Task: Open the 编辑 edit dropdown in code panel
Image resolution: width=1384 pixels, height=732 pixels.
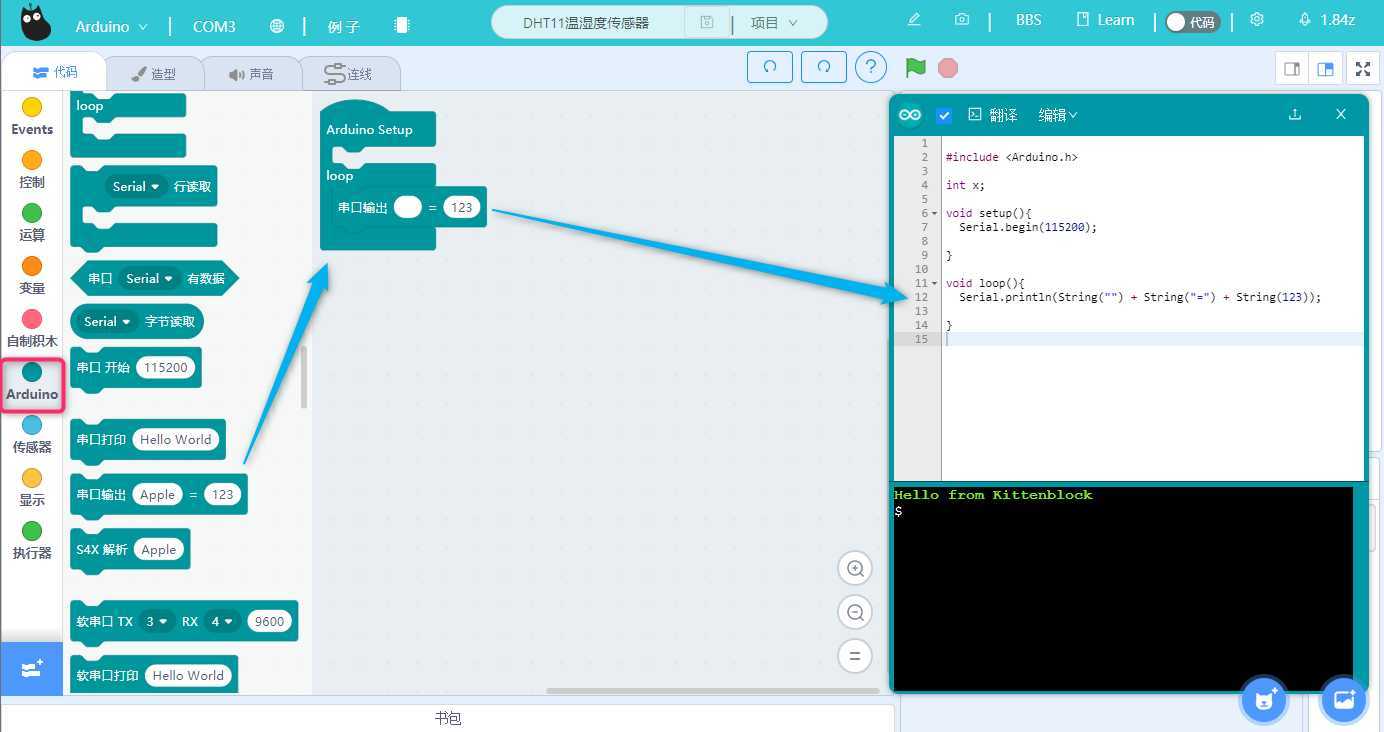Action: click(x=1058, y=115)
